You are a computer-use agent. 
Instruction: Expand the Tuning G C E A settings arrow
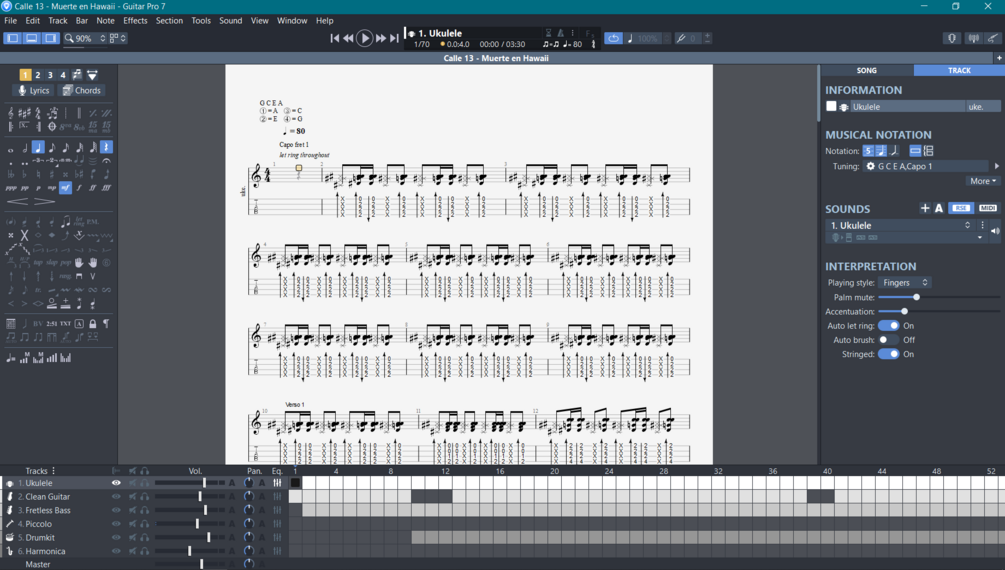[997, 166]
